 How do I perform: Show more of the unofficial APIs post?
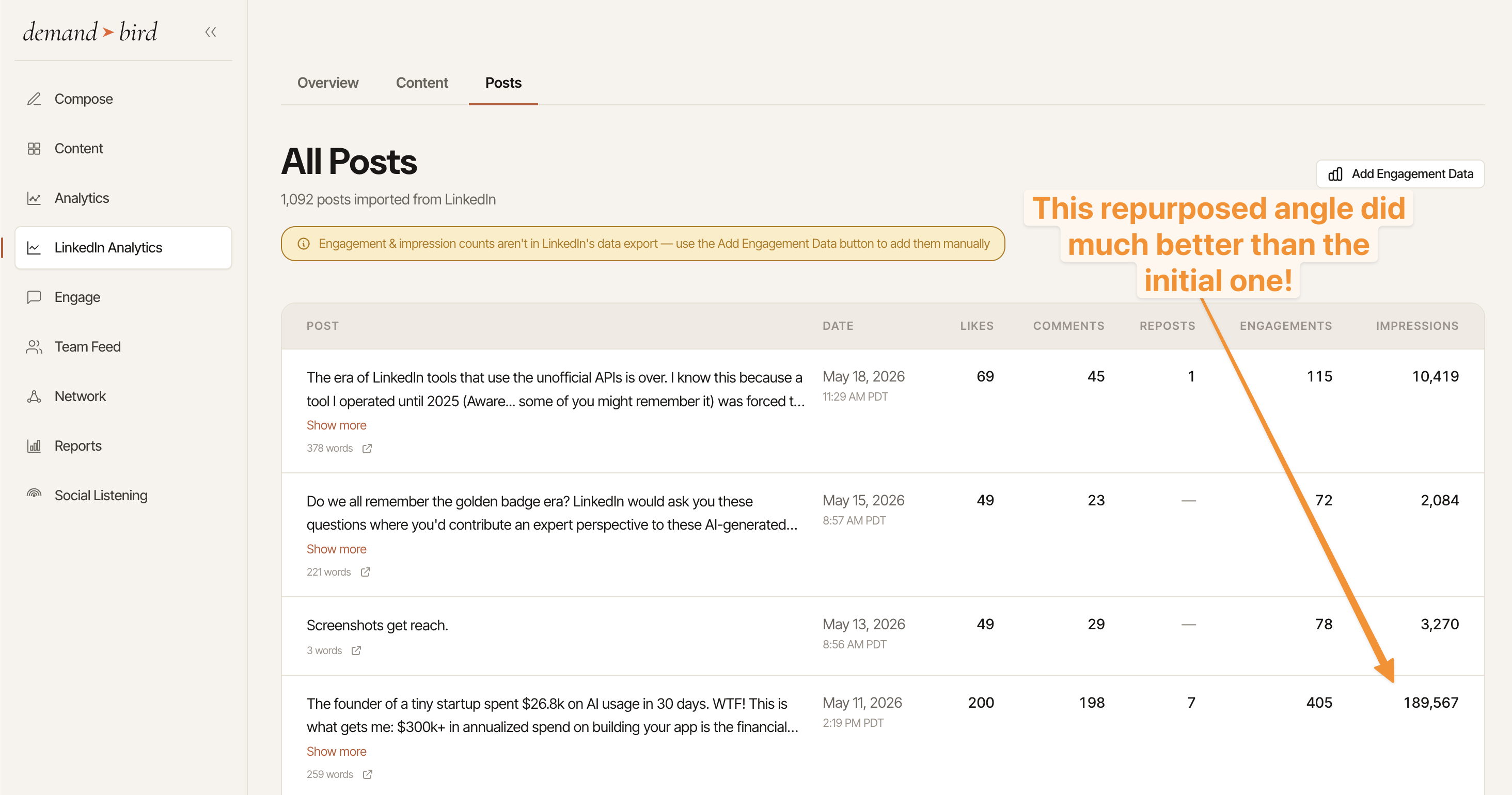[x=336, y=425]
